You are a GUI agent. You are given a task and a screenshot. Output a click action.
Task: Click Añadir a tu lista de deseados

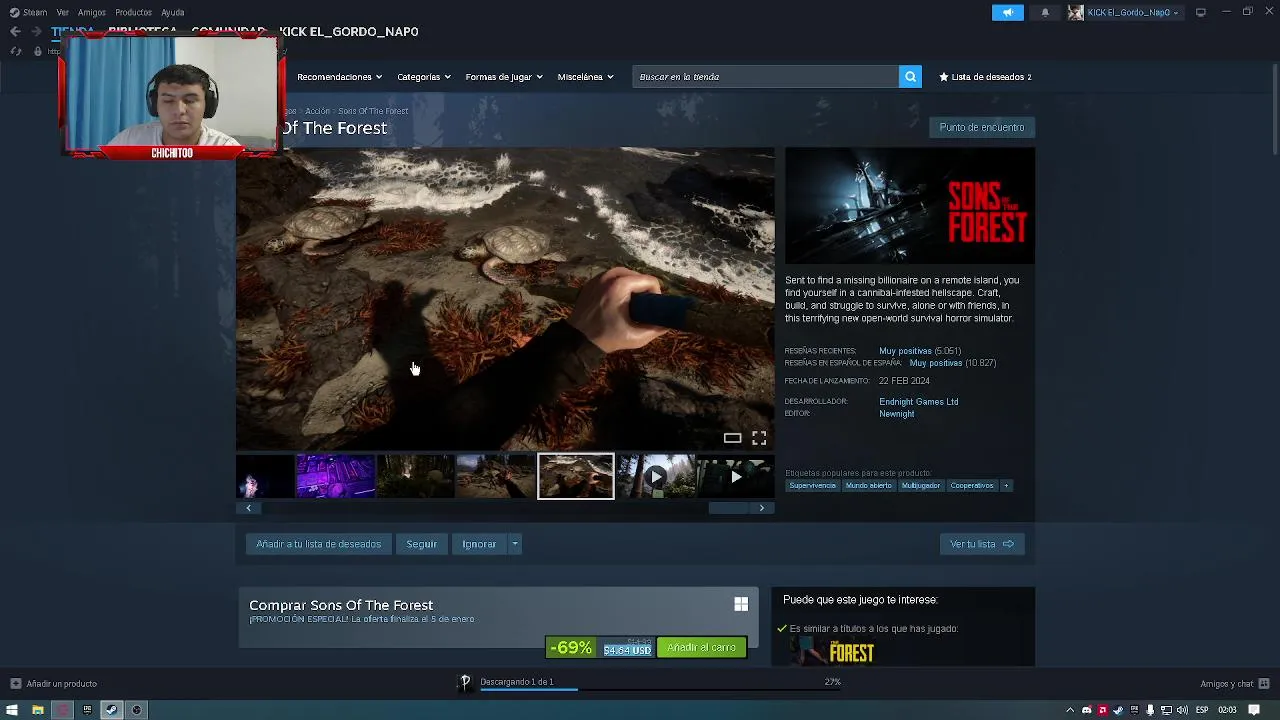[x=319, y=544]
